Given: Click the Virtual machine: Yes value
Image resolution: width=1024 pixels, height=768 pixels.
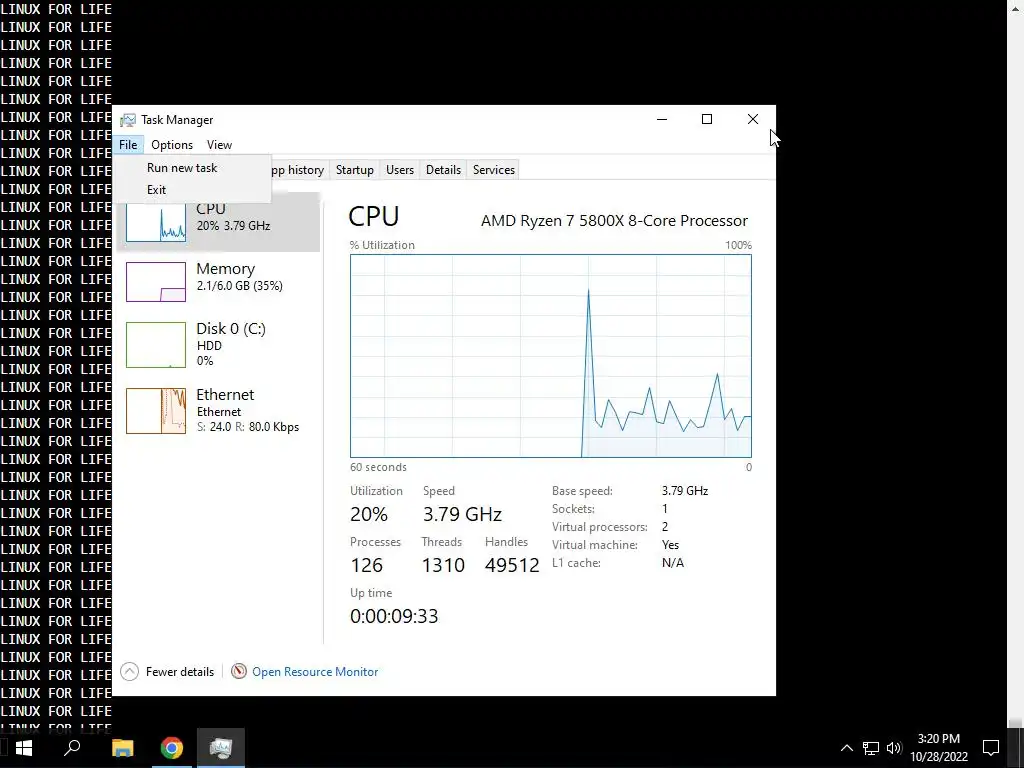Looking at the screenshot, I should 671,545.
